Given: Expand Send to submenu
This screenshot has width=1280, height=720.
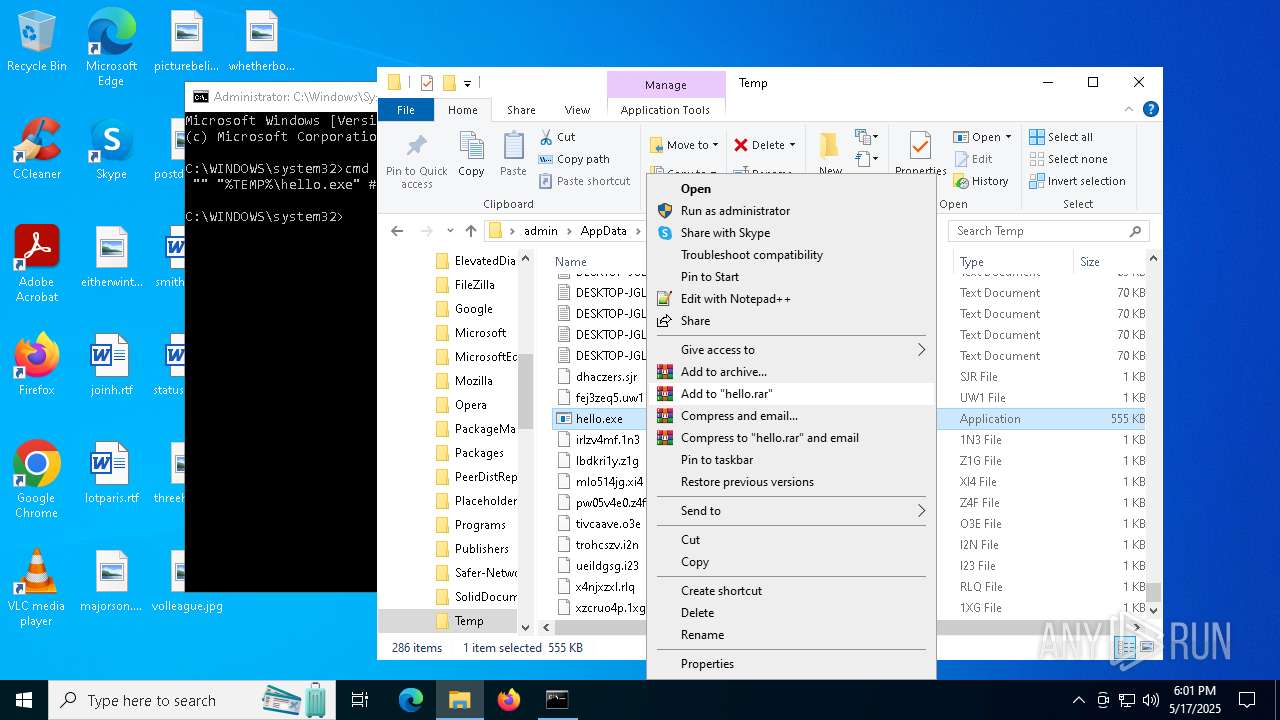Looking at the screenshot, I should [790, 511].
